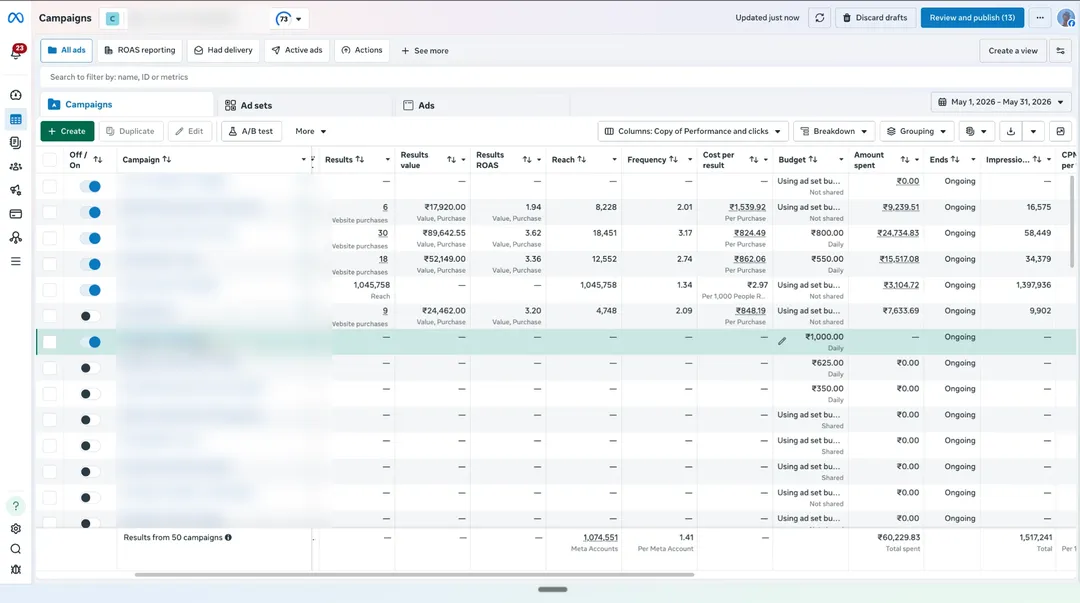Screen dimensions: 1080x603
Task: Open the 30 results link
Action: (x=382, y=233)
